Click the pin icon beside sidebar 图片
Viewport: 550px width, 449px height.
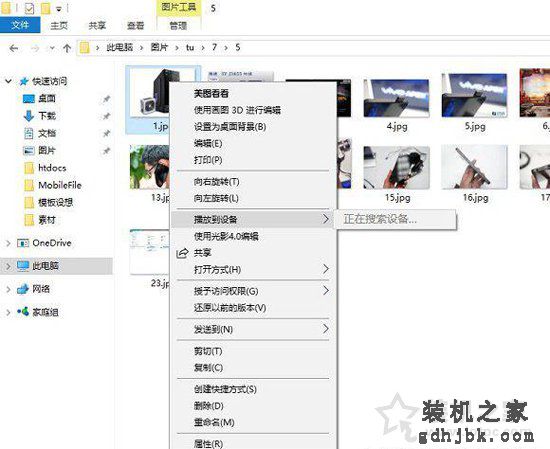tap(106, 151)
